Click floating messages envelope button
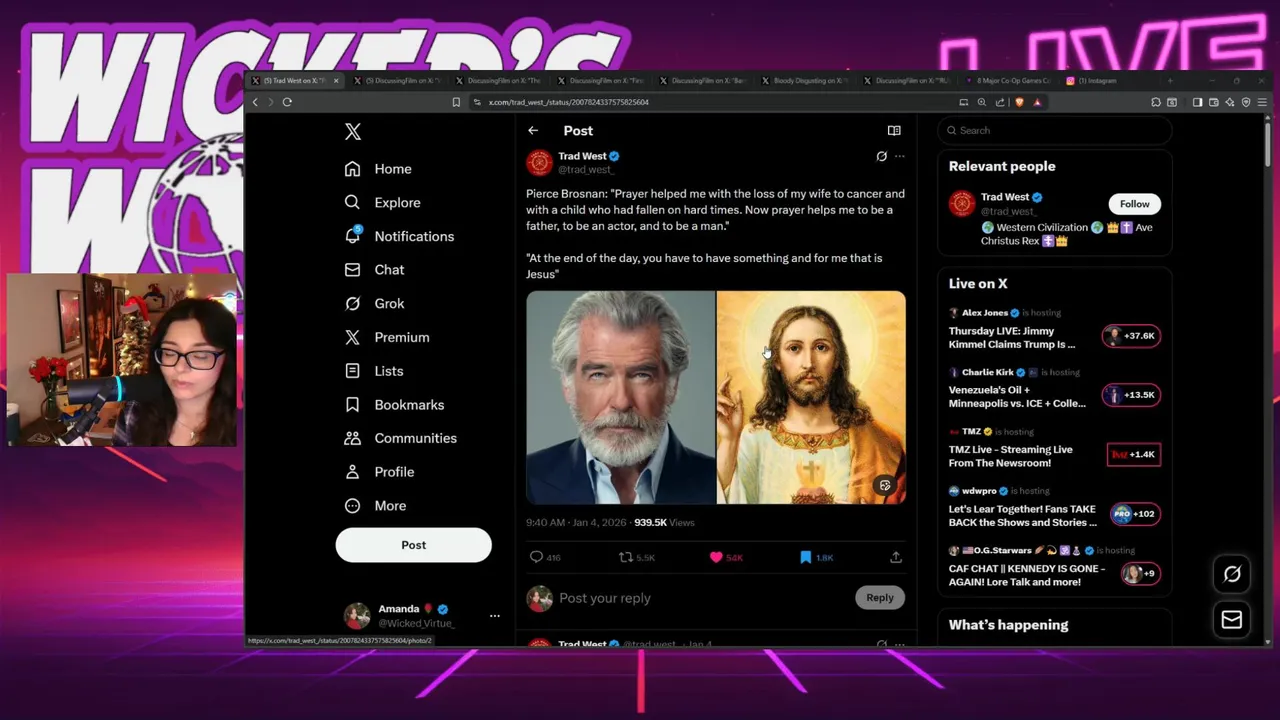The image size is (1280, 720). pyautogui.click(x=1232, y=620)
